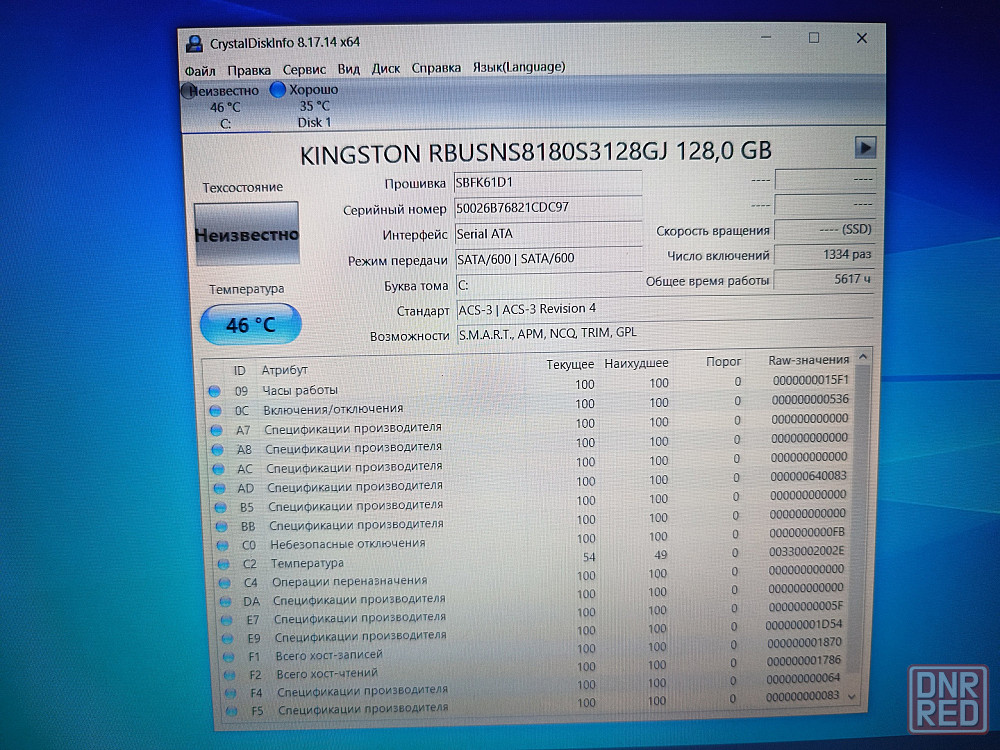Click the scroll-down arrow of SMART list
The image size is (1000, 750).
click(x=853, y=698)
